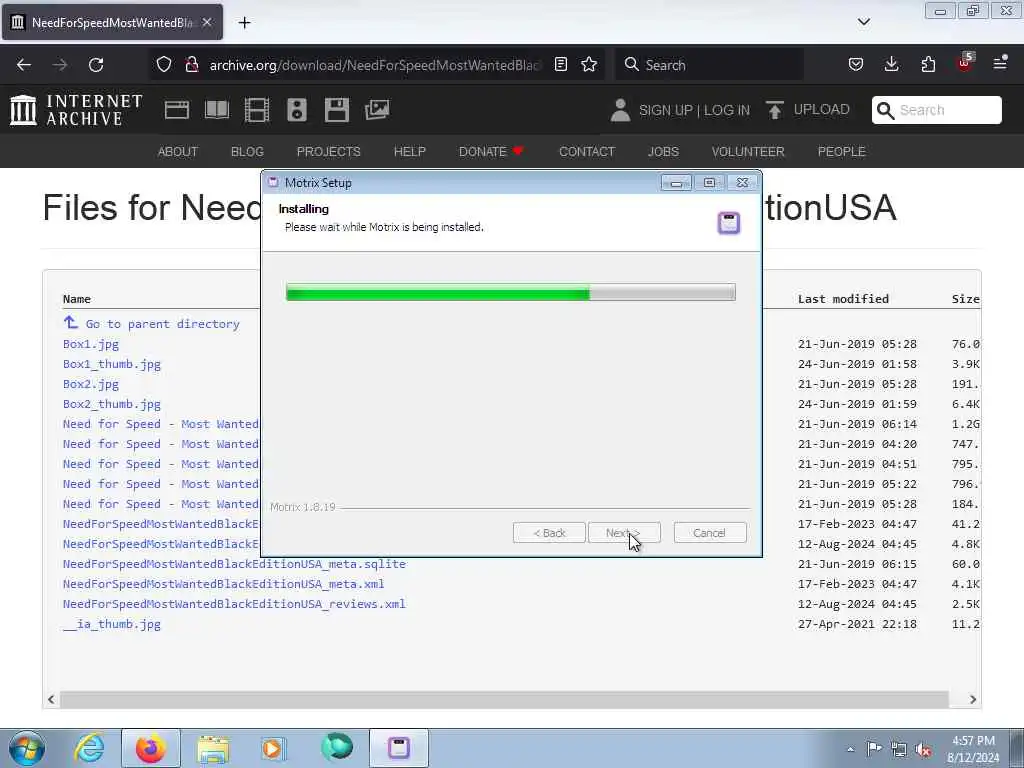The width and height of the screenshot is (1024, 768).
Task: Open the Video film strip icon
Action: (x=257, y=110)
